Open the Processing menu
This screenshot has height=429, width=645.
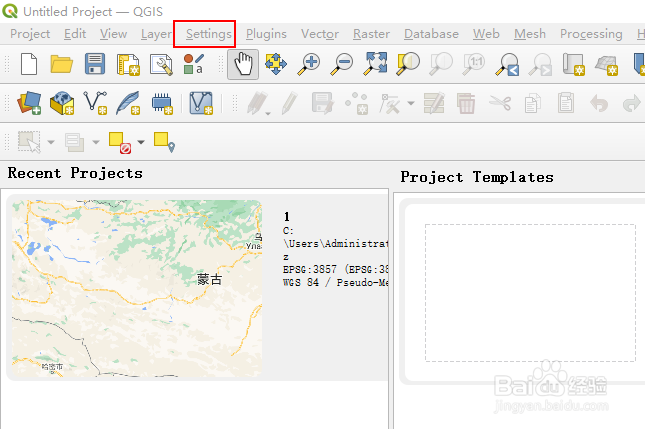591,34
